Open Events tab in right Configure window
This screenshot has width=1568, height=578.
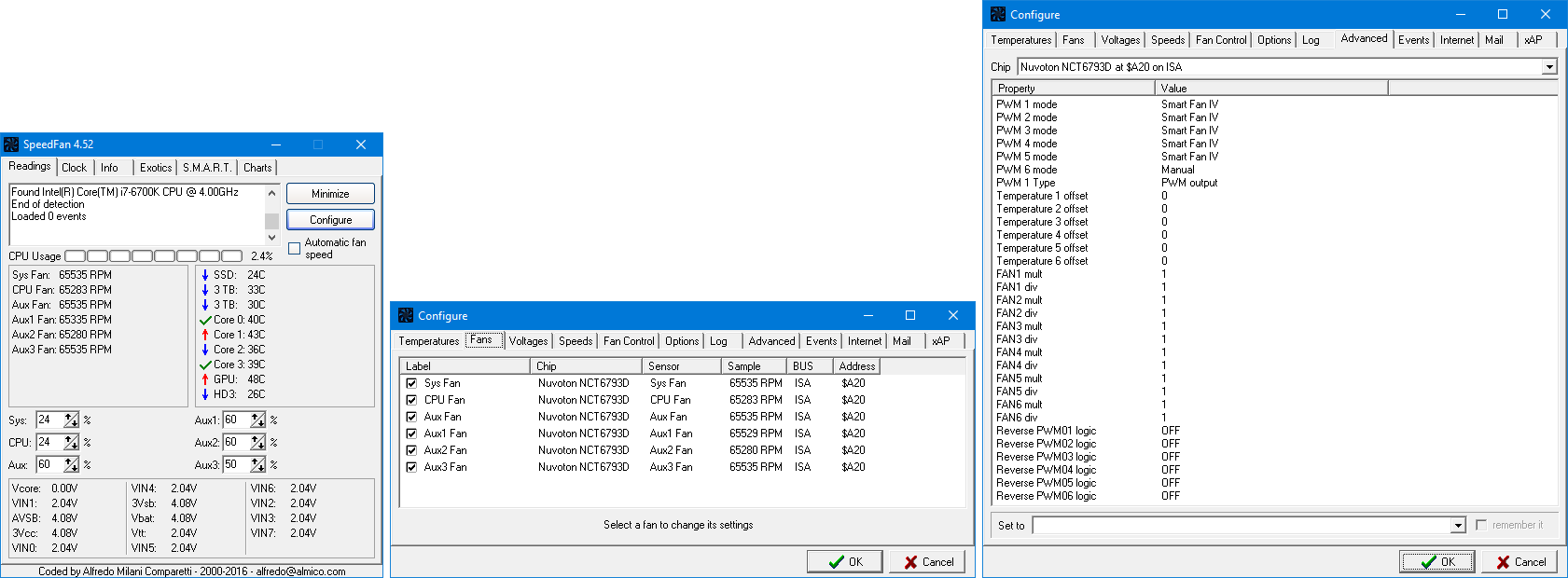click(x=1413, y=40)
